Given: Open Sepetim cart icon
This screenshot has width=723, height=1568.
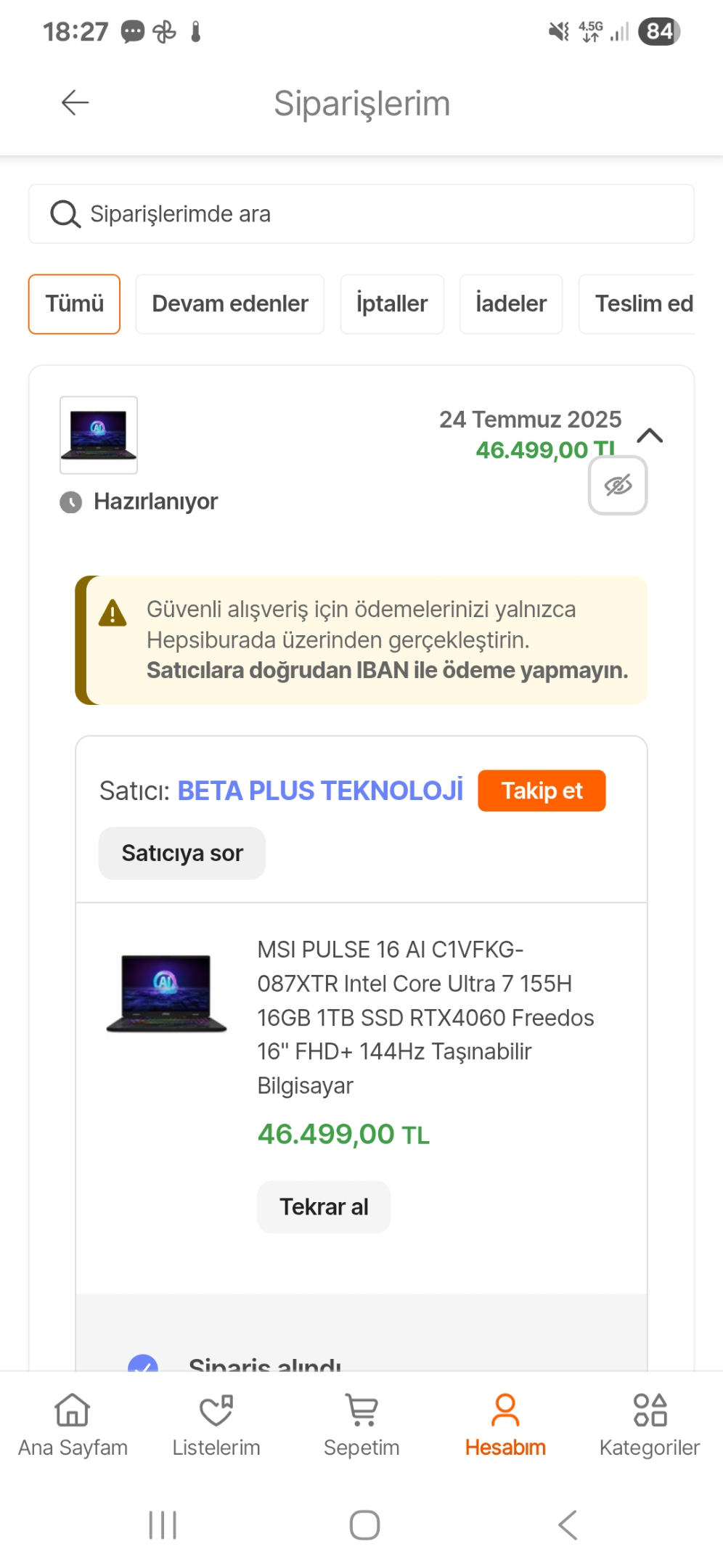Looking at the screenshot, I should pyautogui.click(x=361, y=1410).
